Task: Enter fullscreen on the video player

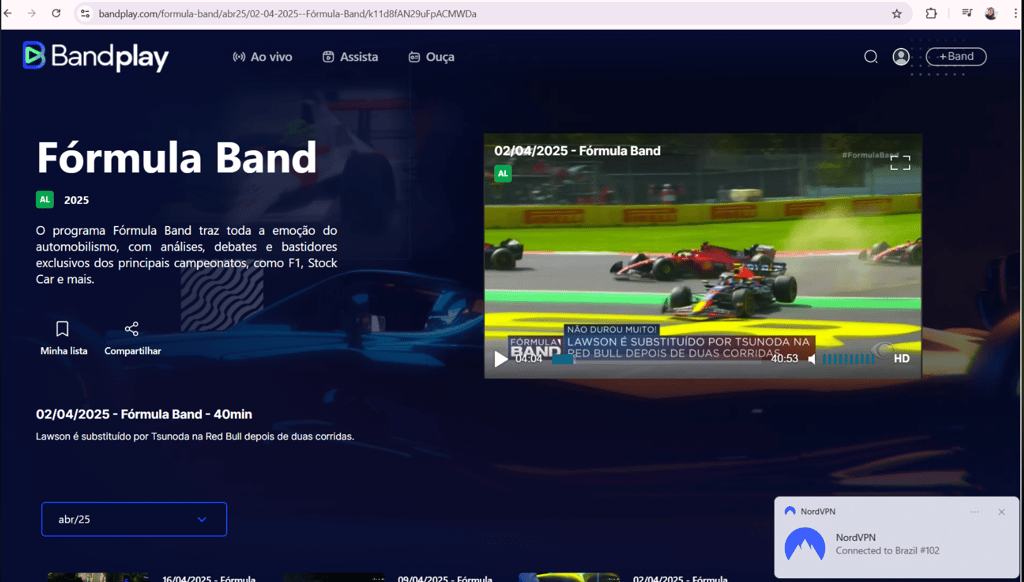Action: coord(900,163)
